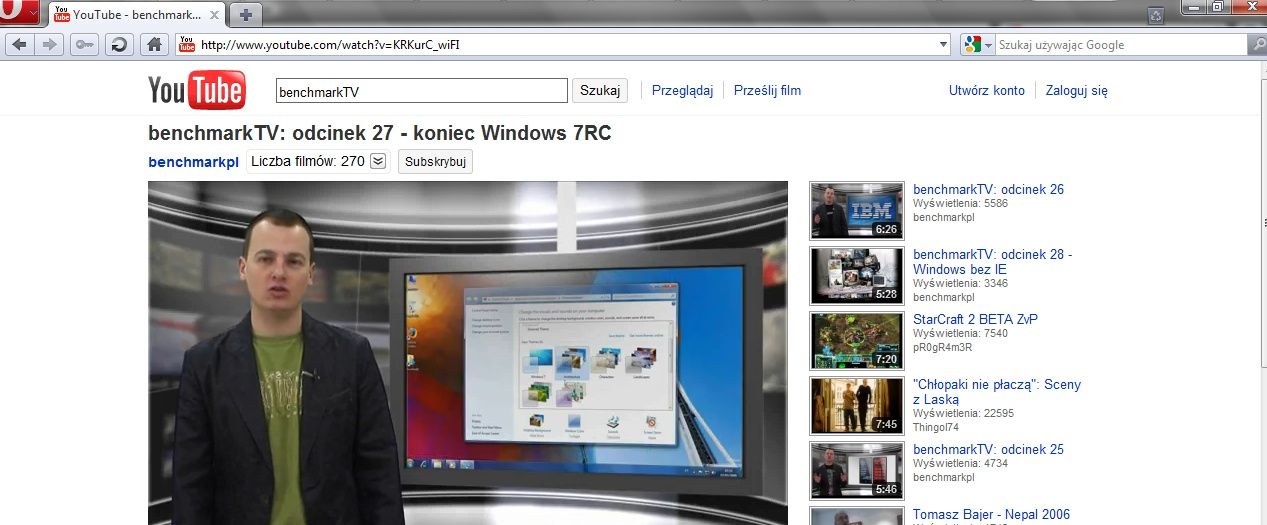Open the closed tabs trash icon
Viewport: 1267px width, 525px height.
pyautogui.click(x=1156, y=15)
